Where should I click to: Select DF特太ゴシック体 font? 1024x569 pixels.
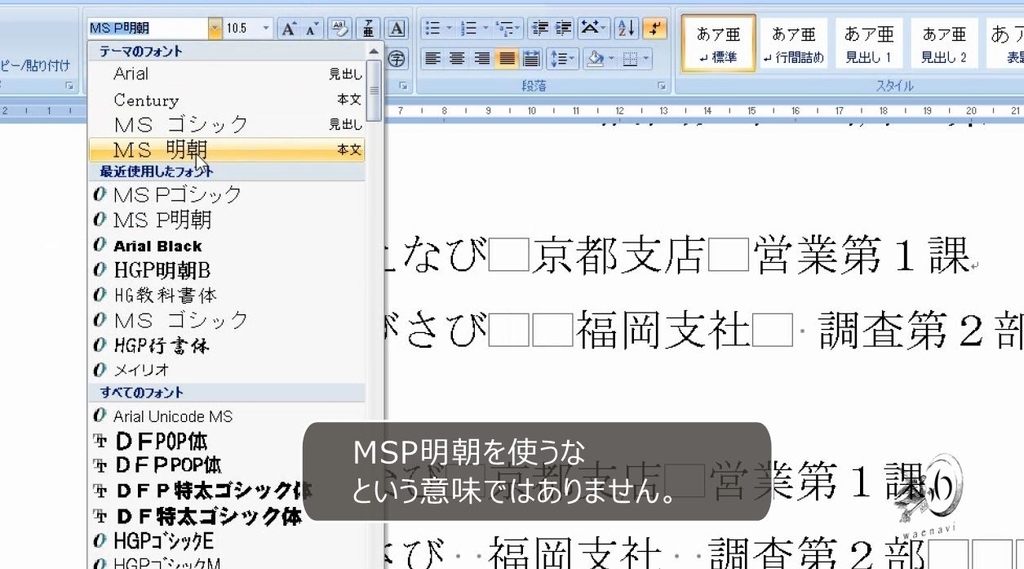(x=227, y=517)
